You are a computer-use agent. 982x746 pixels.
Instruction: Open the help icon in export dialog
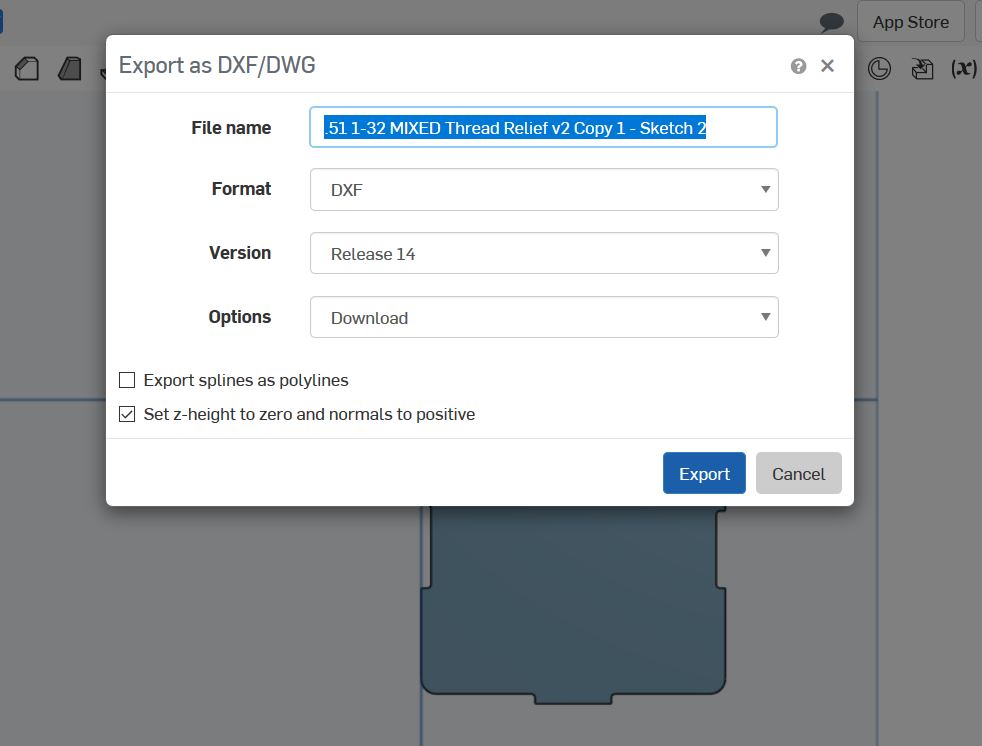coord(798,66)
